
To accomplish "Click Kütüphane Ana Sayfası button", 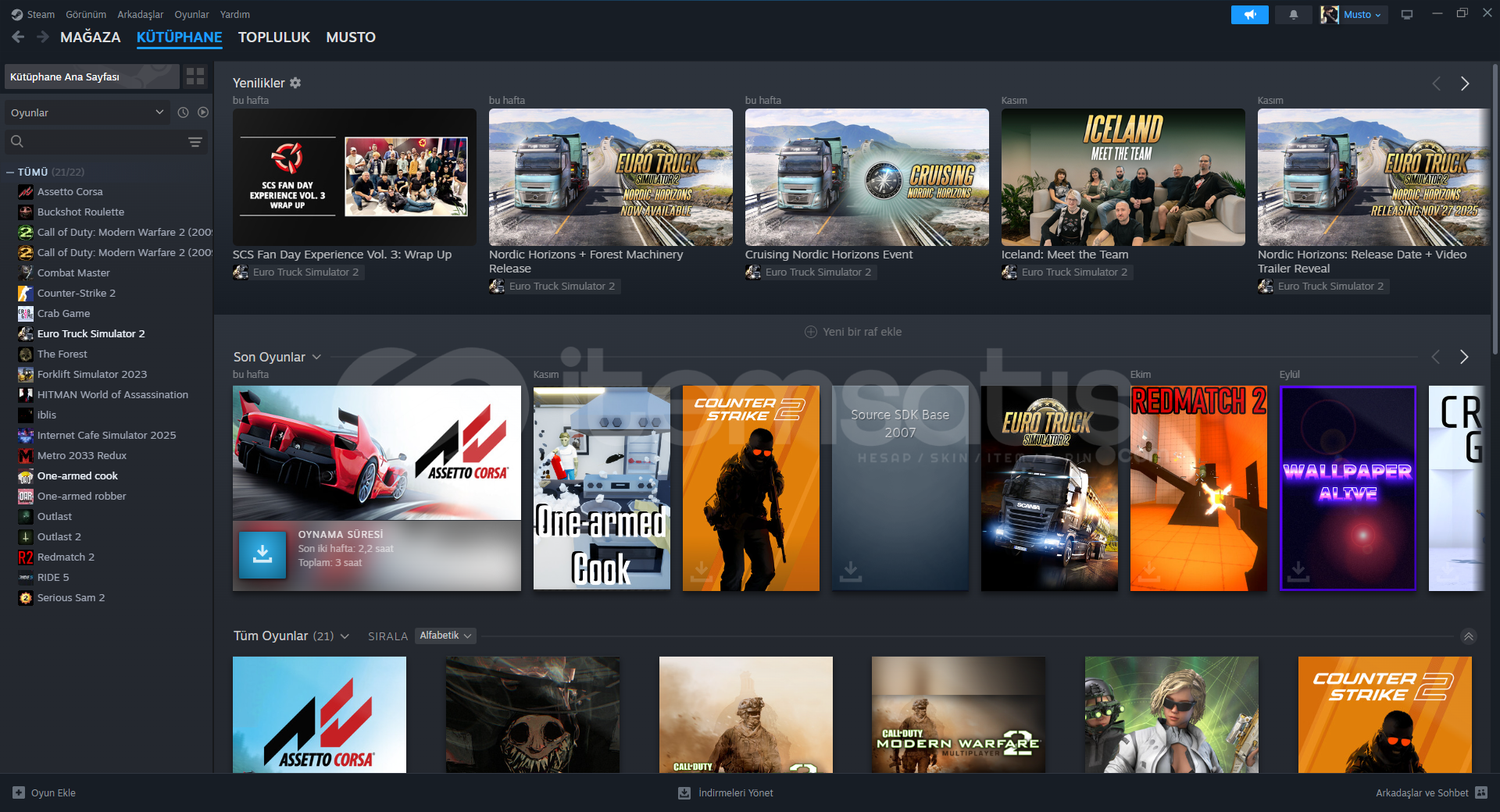I will (92, 77).
